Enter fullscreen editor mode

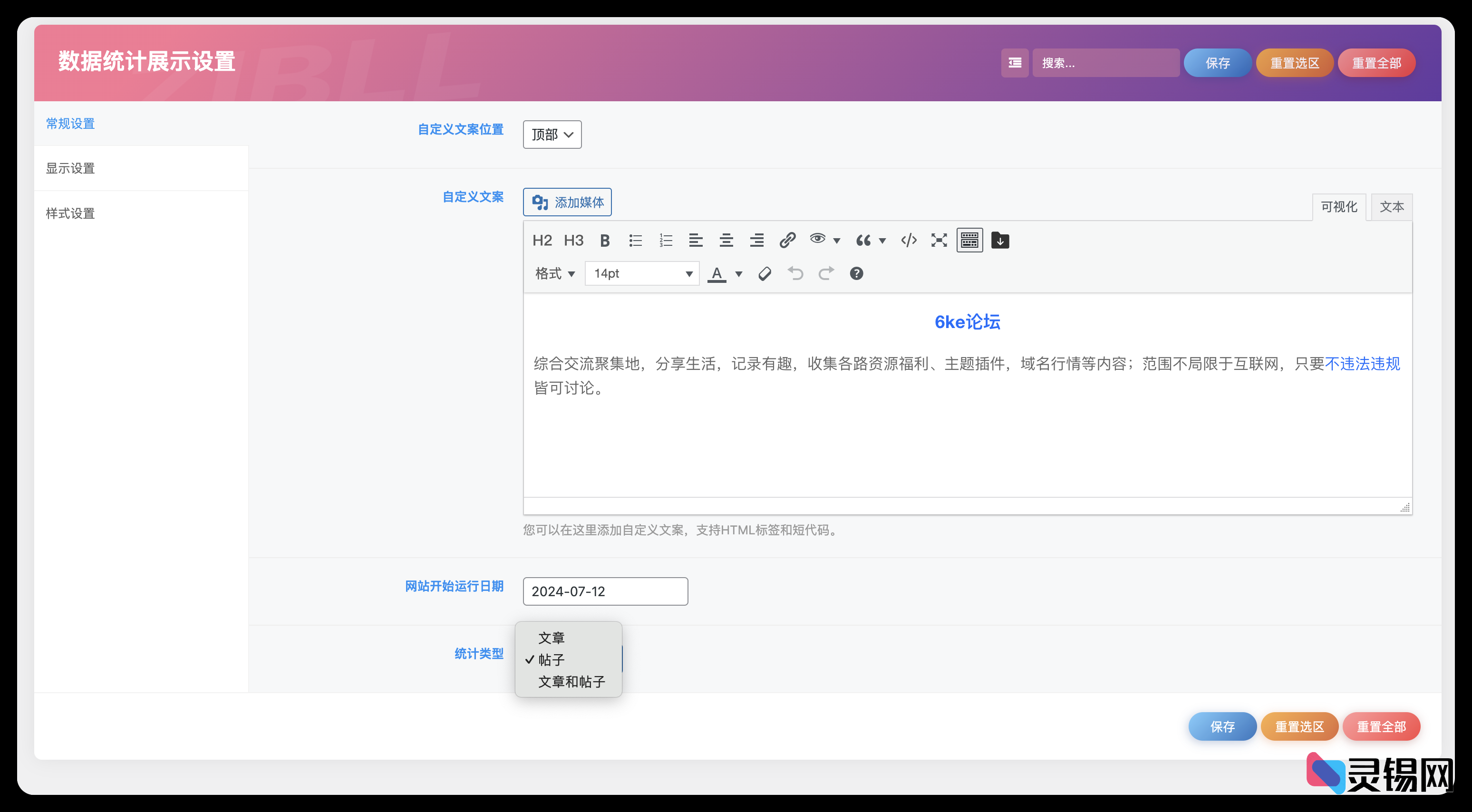939,241
